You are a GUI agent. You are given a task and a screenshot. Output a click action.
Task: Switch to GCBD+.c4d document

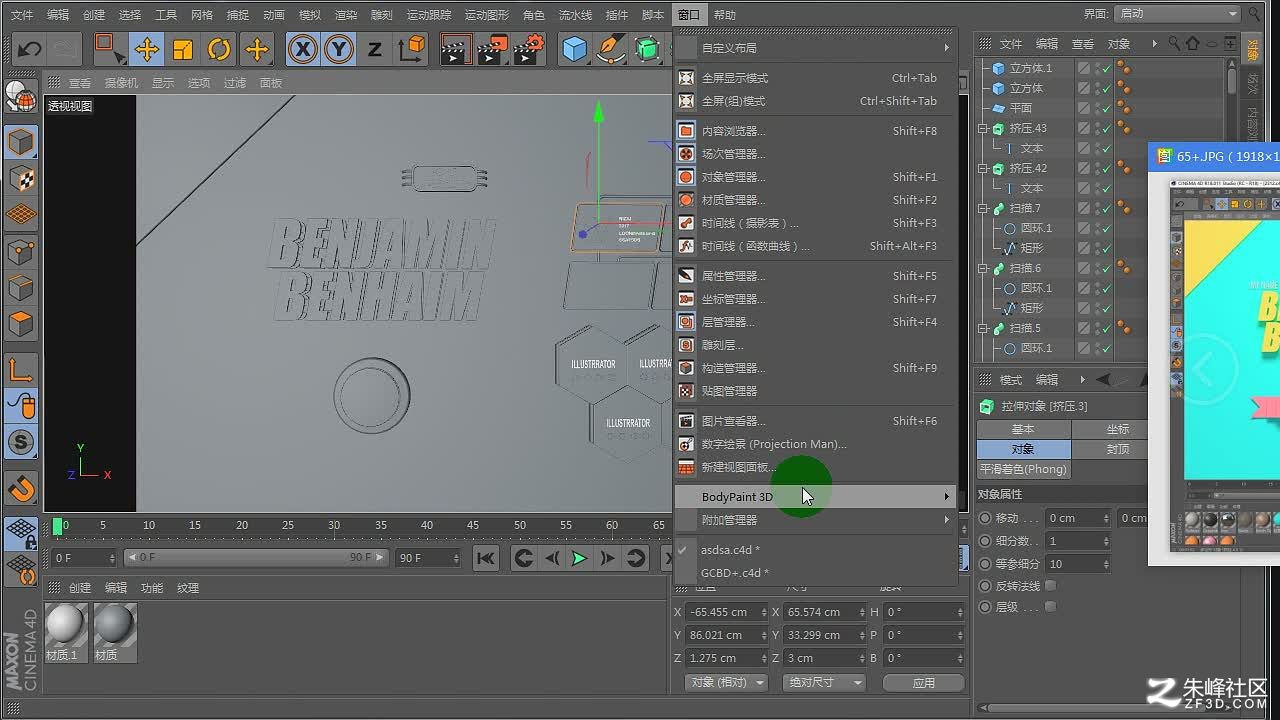(814, 573)
